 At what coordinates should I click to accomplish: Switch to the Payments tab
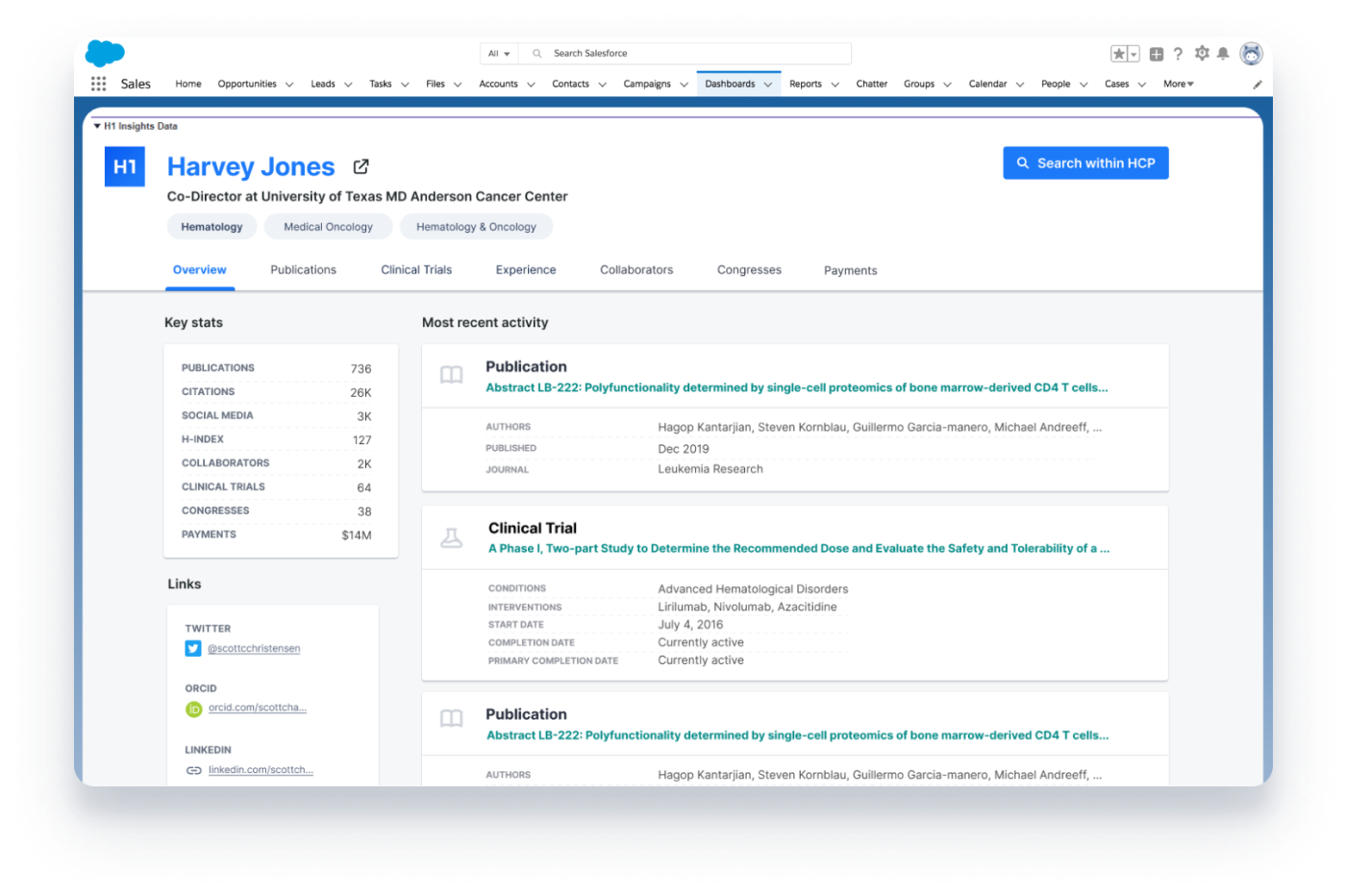tap(851, 271)
